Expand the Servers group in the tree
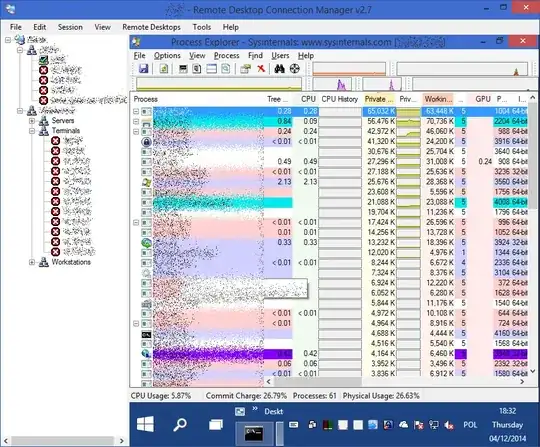The image size is (540, 447). coord(32,121)
